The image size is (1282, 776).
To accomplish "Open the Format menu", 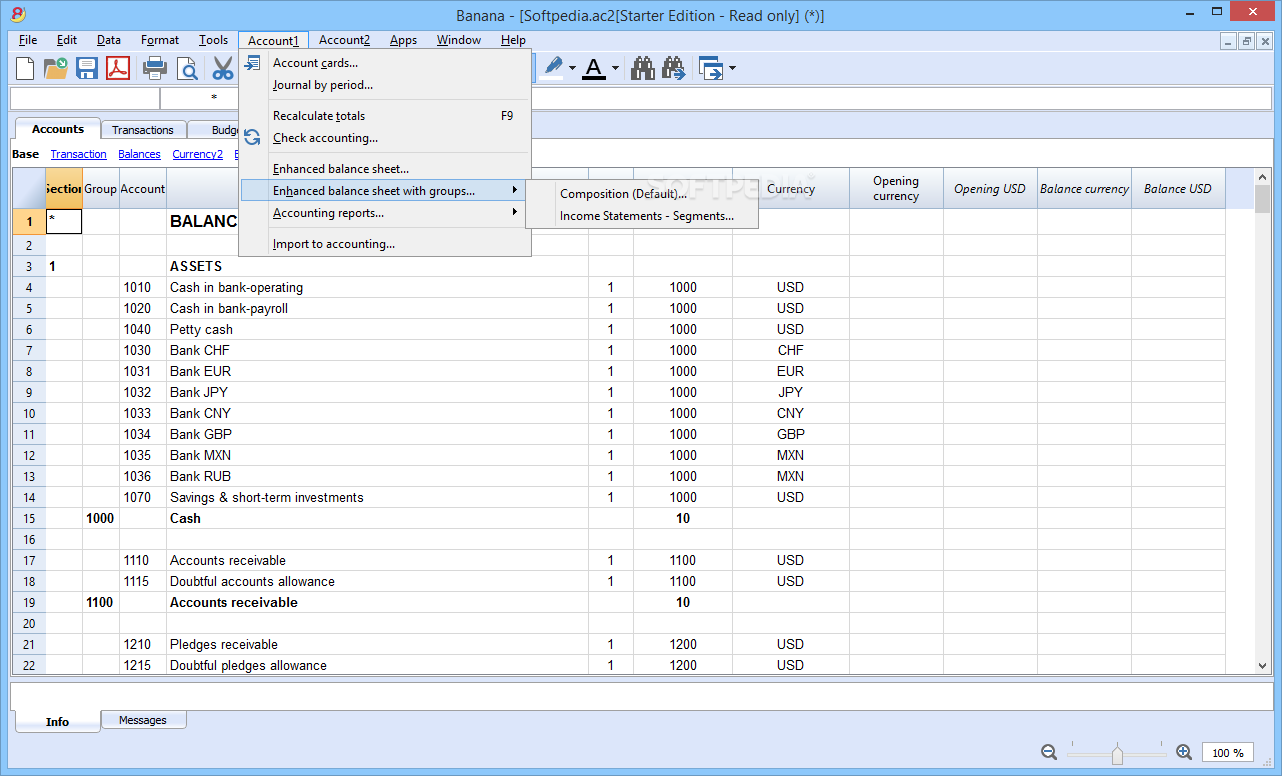I will tap(160, 40).
